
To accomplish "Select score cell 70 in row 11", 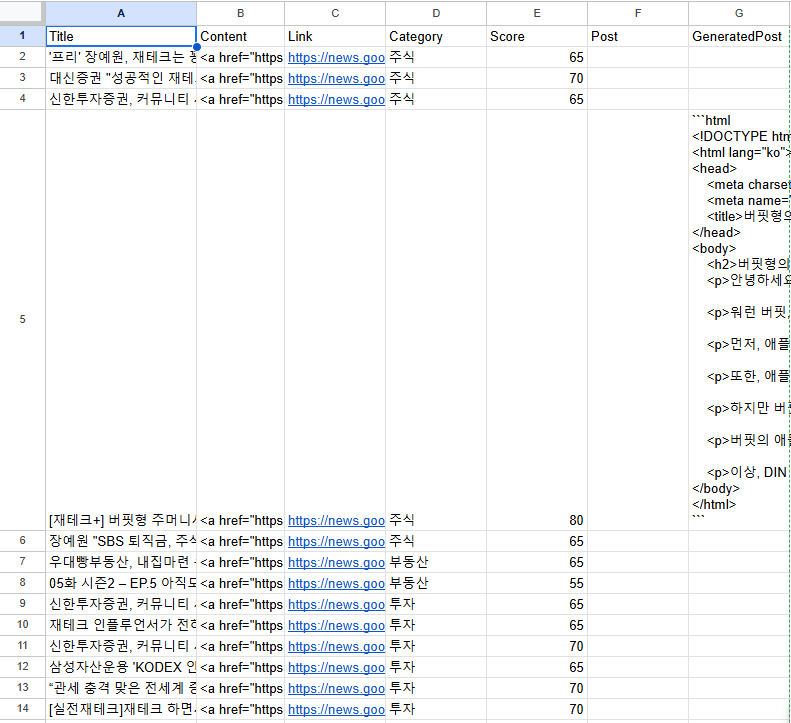I will tap(537, 646).
